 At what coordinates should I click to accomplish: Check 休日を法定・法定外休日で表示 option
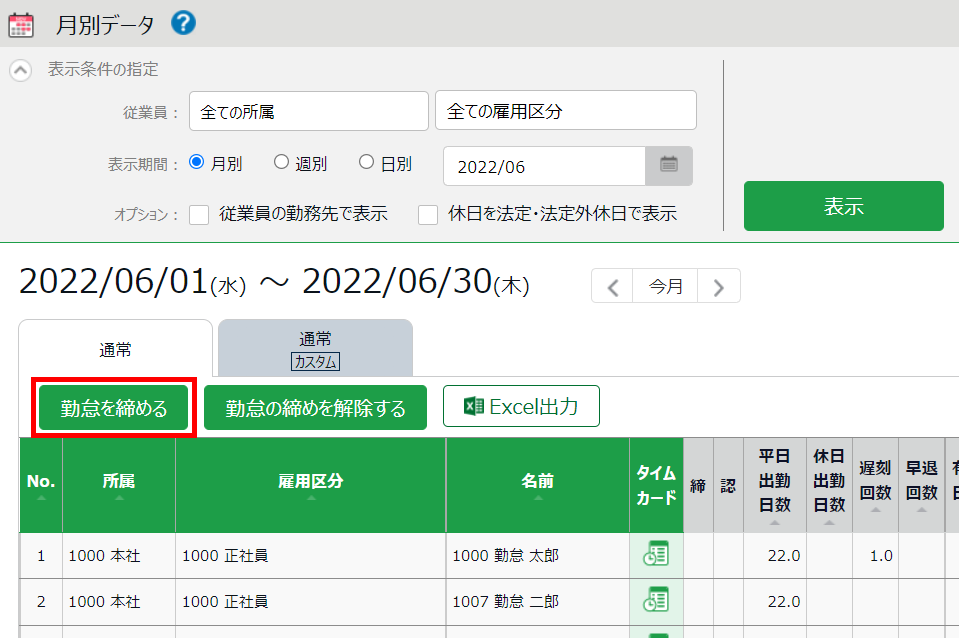[428, 214]
